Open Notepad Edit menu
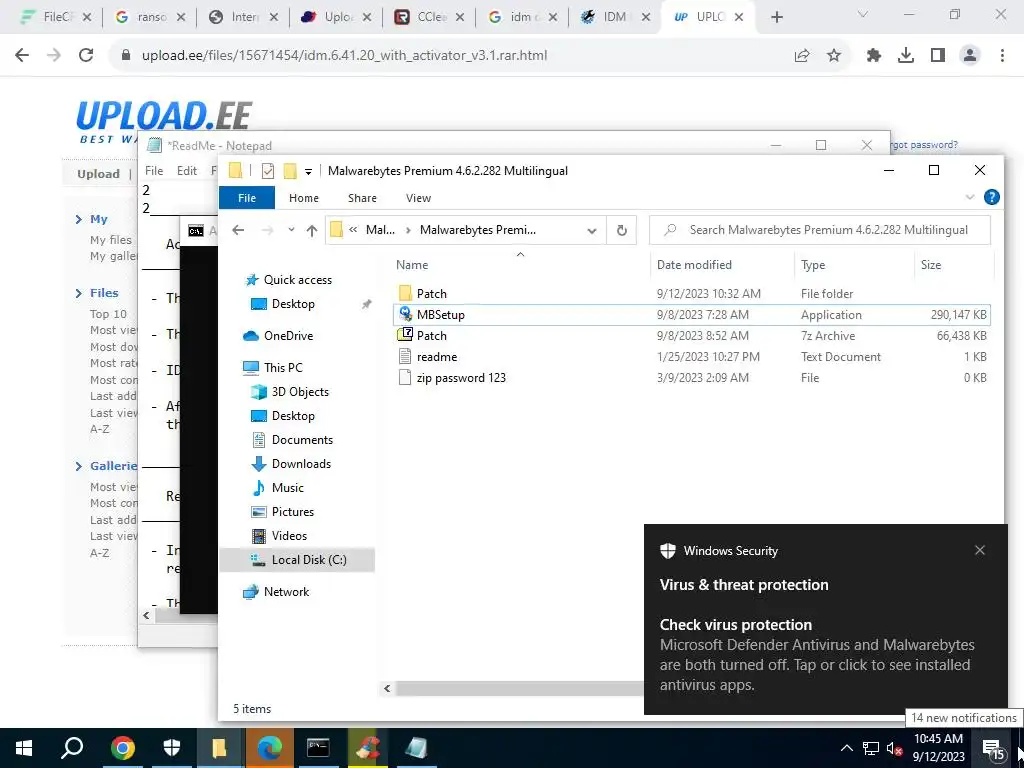 (x=187, y=170)
